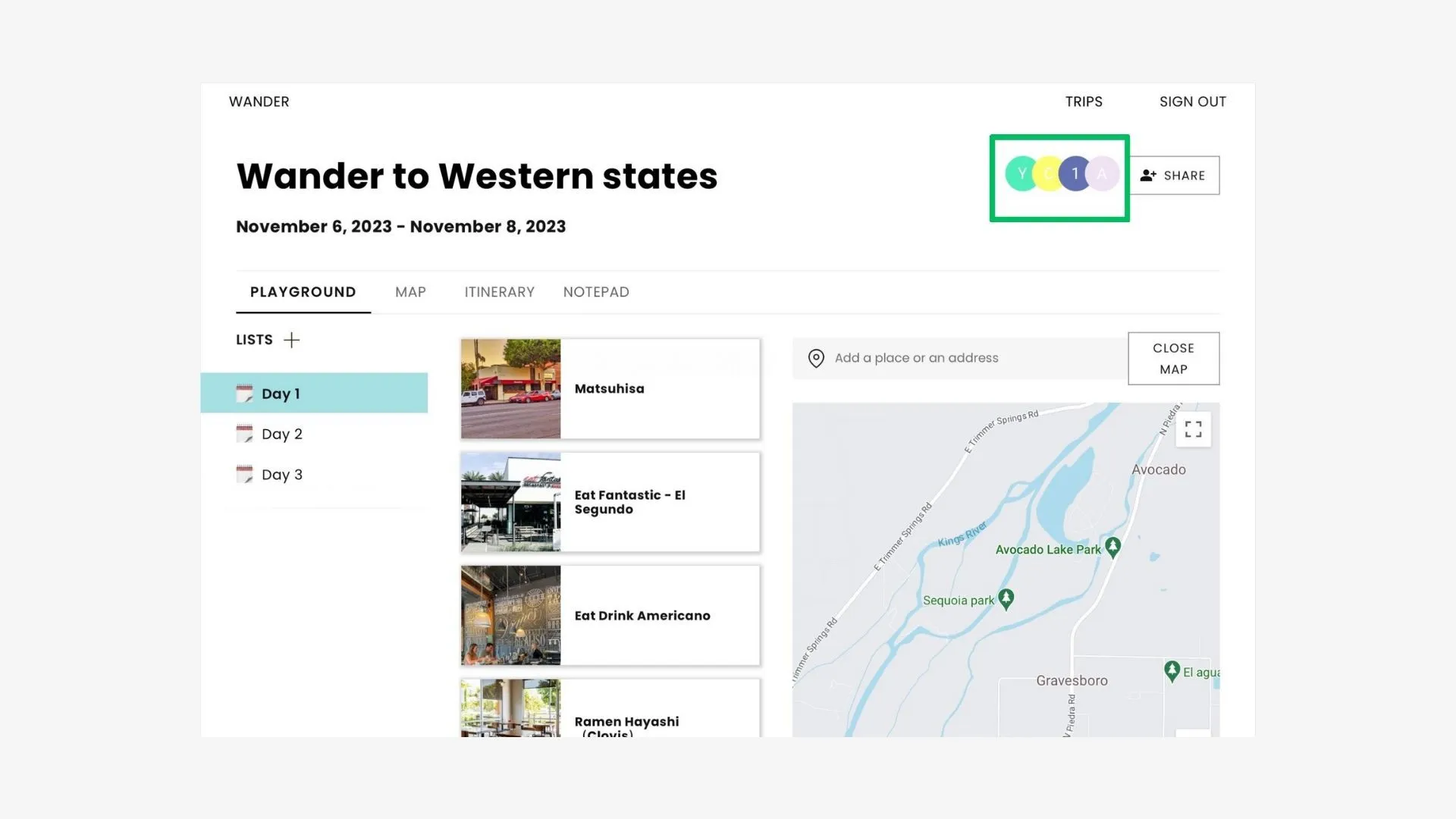Click the pale purple A collaborator avatar
The height and width of the screenshot is (819, 1456).
click(1102, 174)
